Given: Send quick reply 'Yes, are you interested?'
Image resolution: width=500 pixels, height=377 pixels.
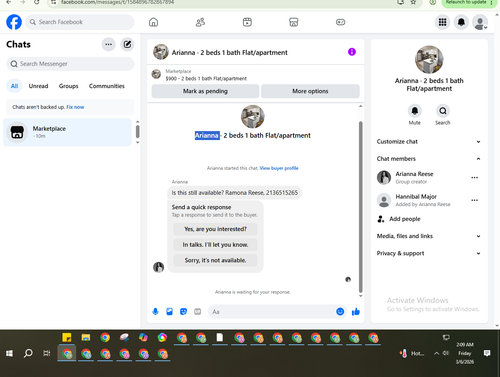Looking at the screenshot, I should 215,229.
